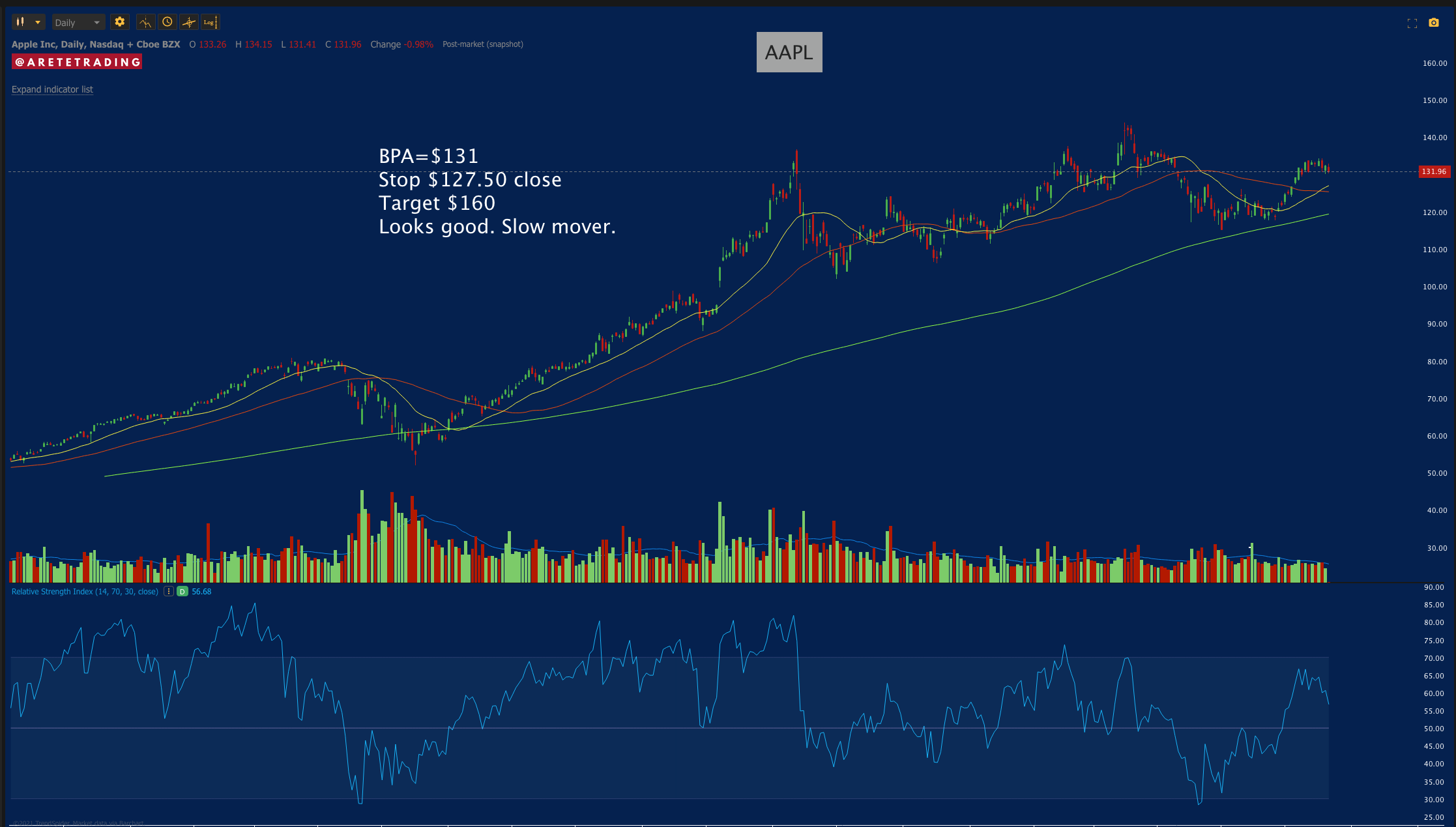Open the candlestick chart type dropdown

click(x=28, y=22)
